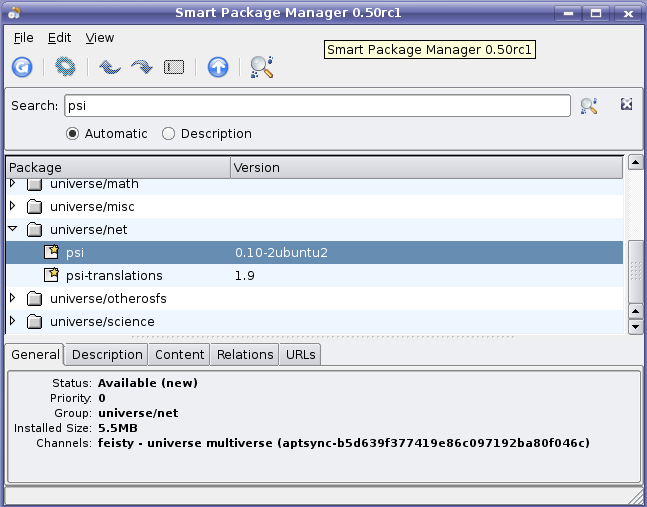Click the undo arrow toolbar icon

click(x=110, y=67)
